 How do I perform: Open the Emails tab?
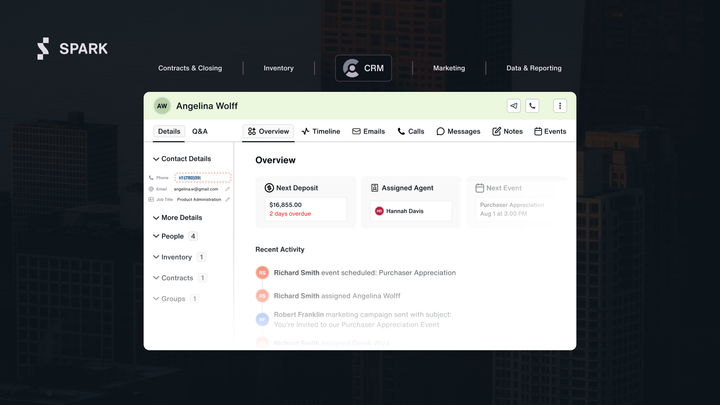tap(368, 131)
